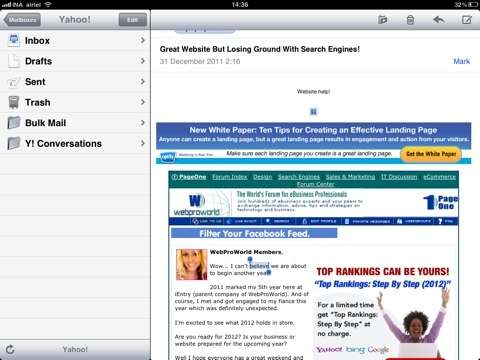Tap the Top Rankings Can Be Yours ad heading
Image resolution: width=480 pixels, height=360 pixels.
click(x=383, y=272)
